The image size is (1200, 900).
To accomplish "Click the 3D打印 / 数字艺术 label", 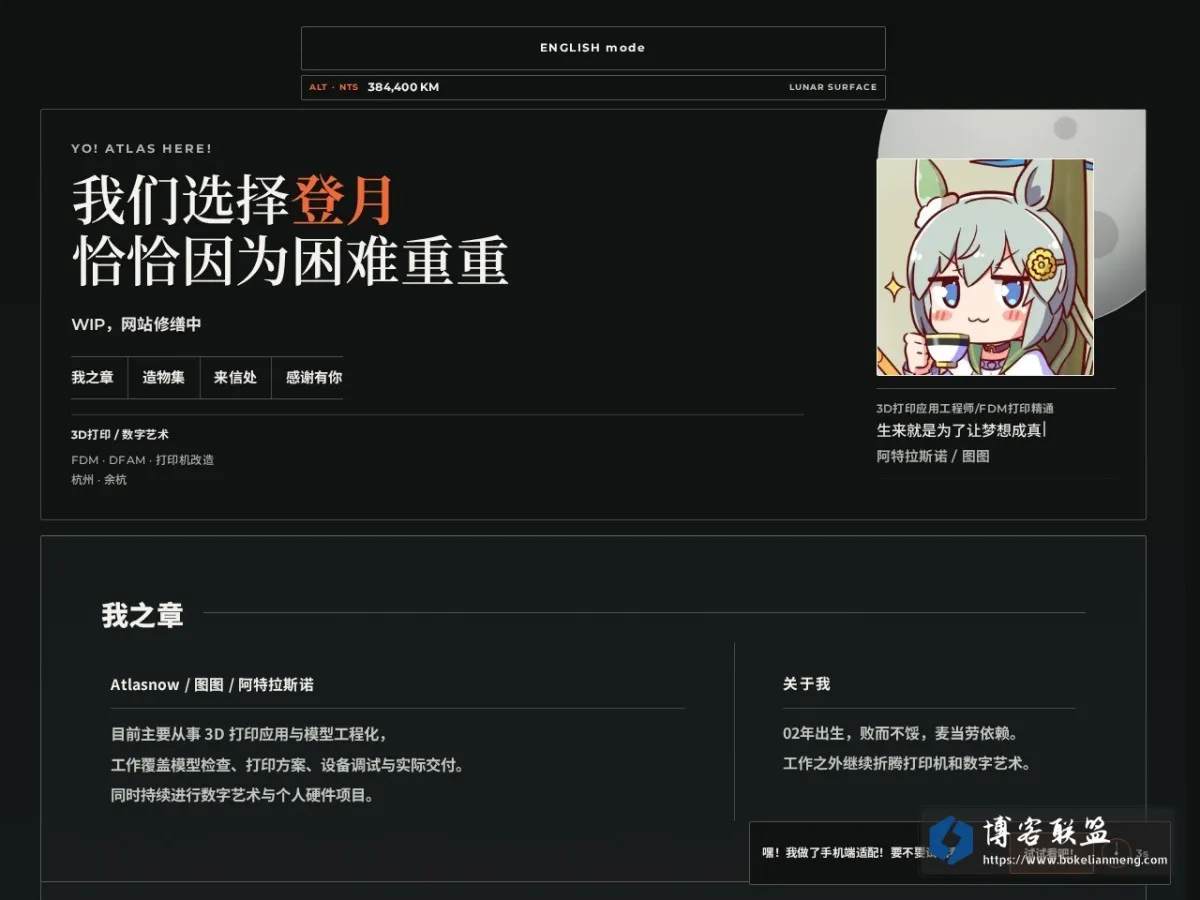I will coord(120,435).
